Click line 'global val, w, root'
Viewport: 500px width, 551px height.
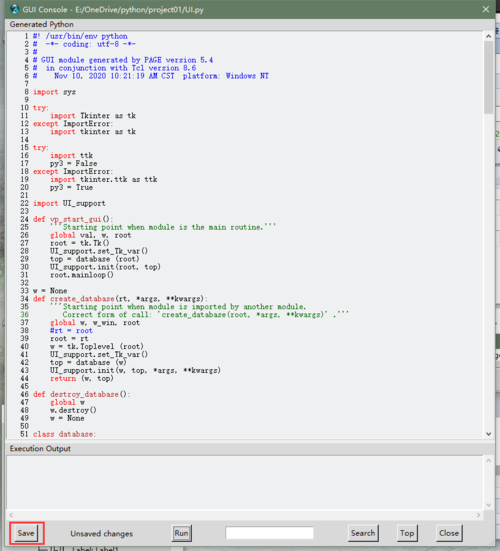click(91, 235)
